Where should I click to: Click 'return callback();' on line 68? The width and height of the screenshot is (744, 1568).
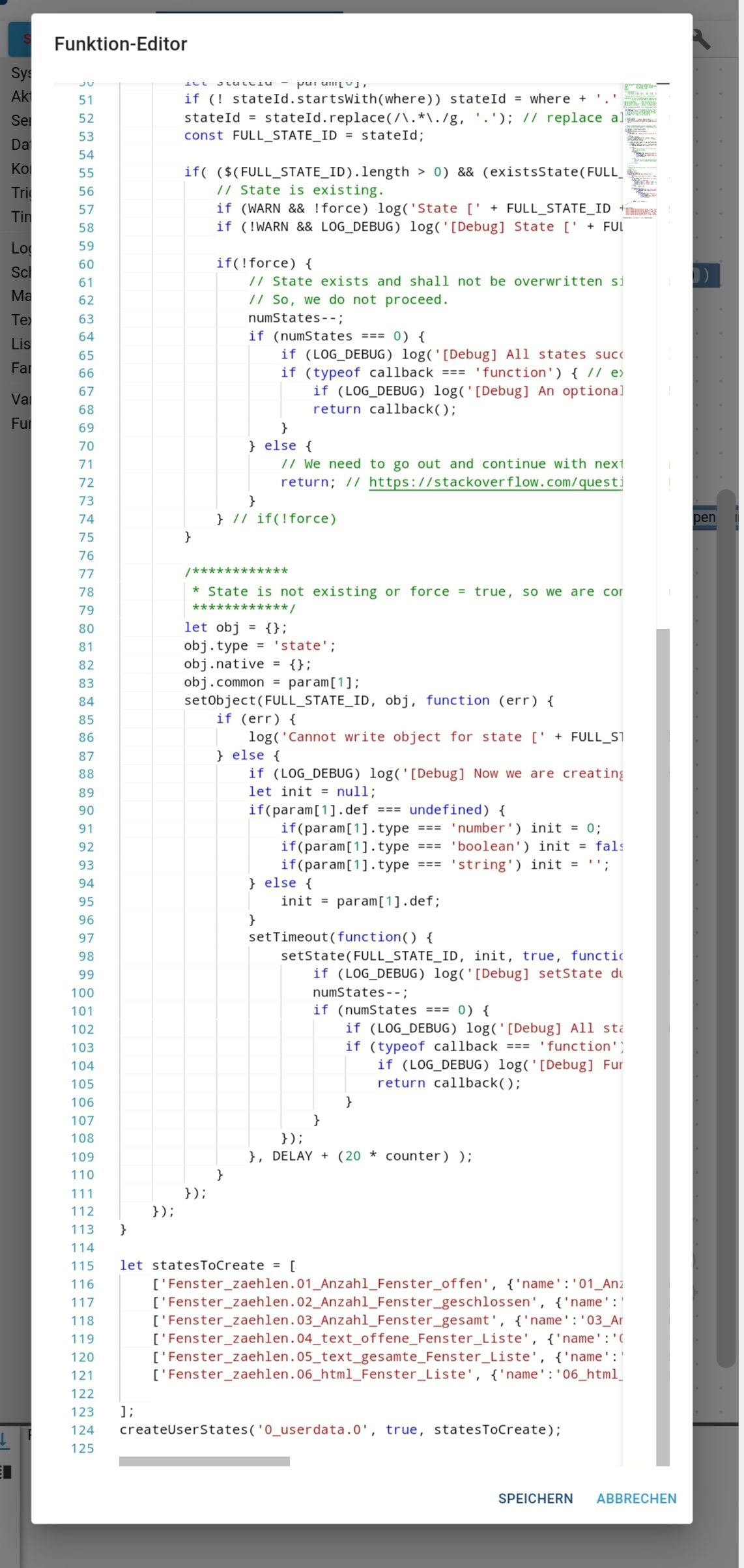384,409
